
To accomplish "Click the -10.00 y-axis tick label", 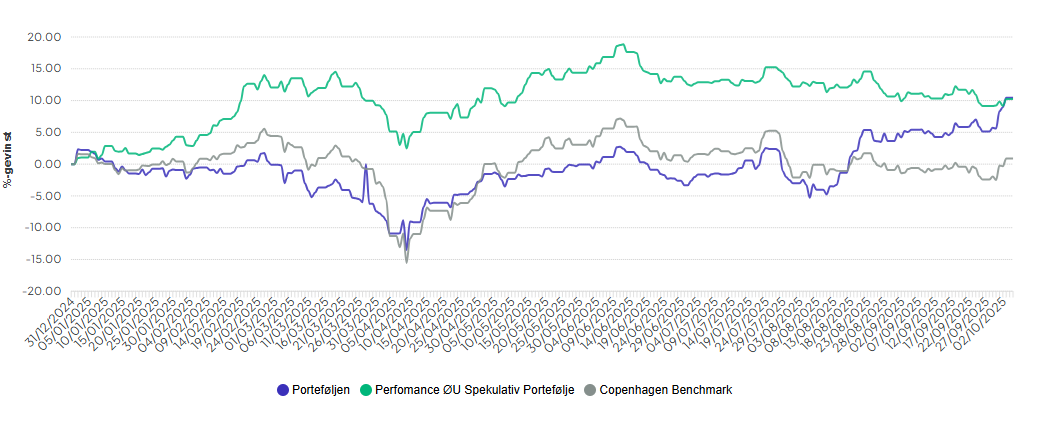I will 44,228.
